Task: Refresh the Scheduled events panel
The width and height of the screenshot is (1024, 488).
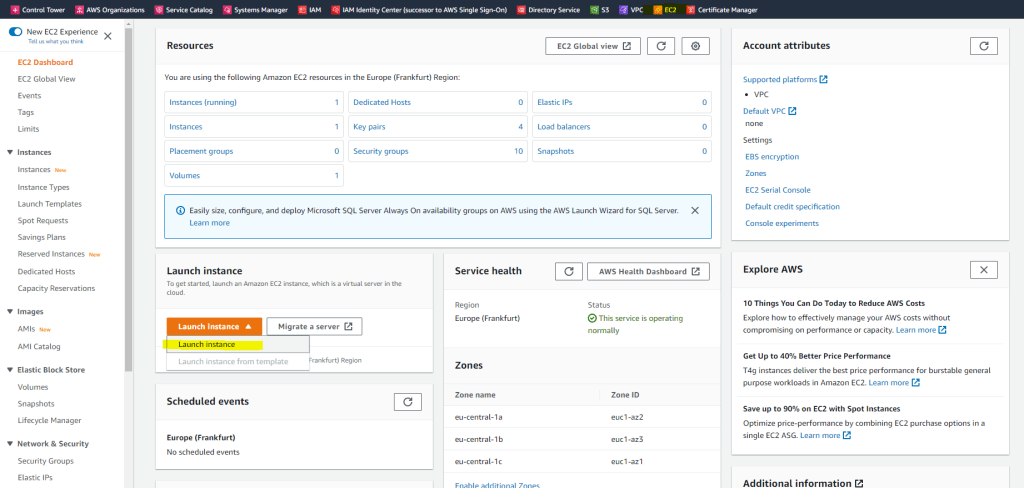Action: pyautogui.click(x=407, y=401)
